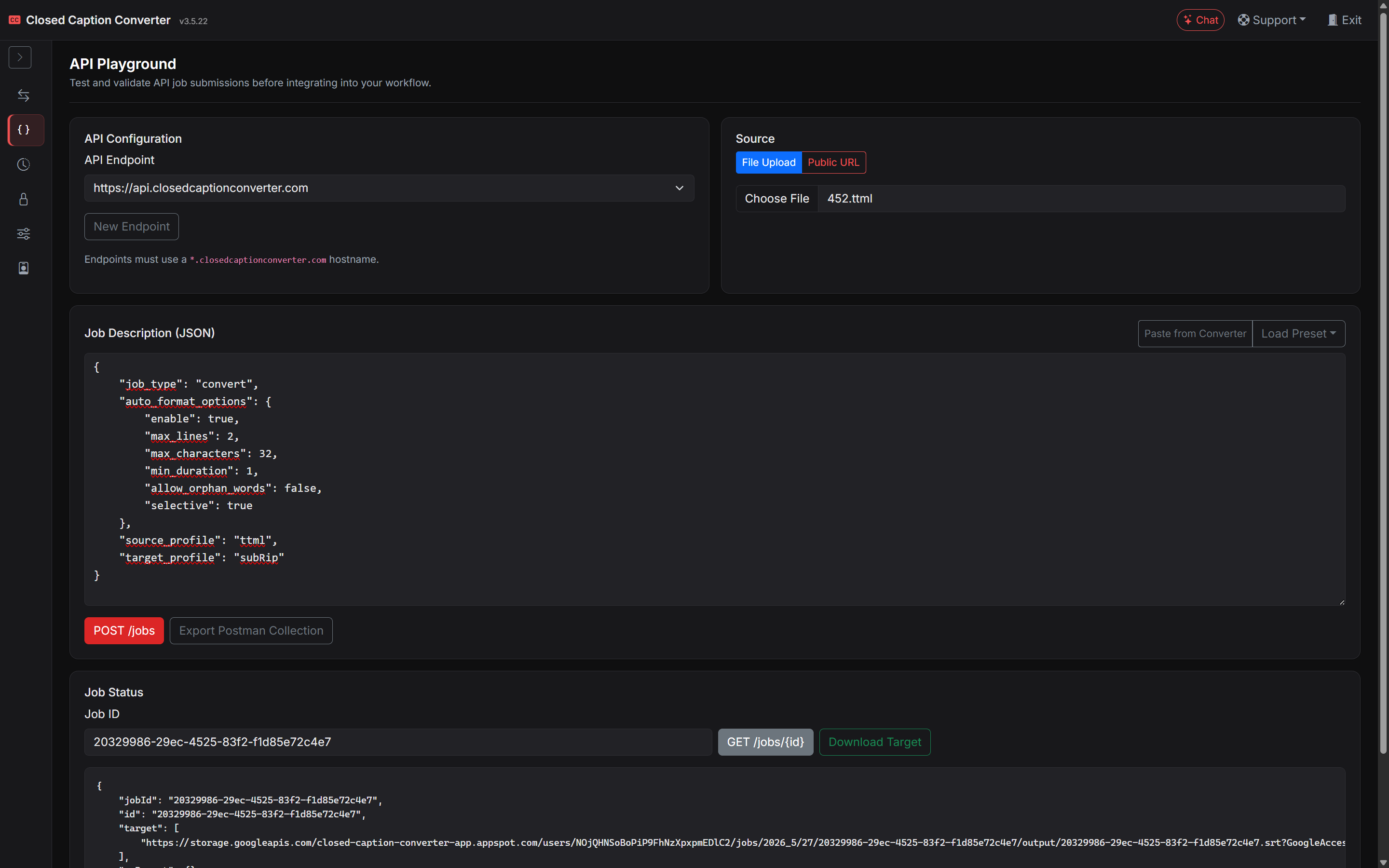Expand the sidebar with the chevron button
The height and width of the screenshot is (868, 1389).
tap(20, 57)
